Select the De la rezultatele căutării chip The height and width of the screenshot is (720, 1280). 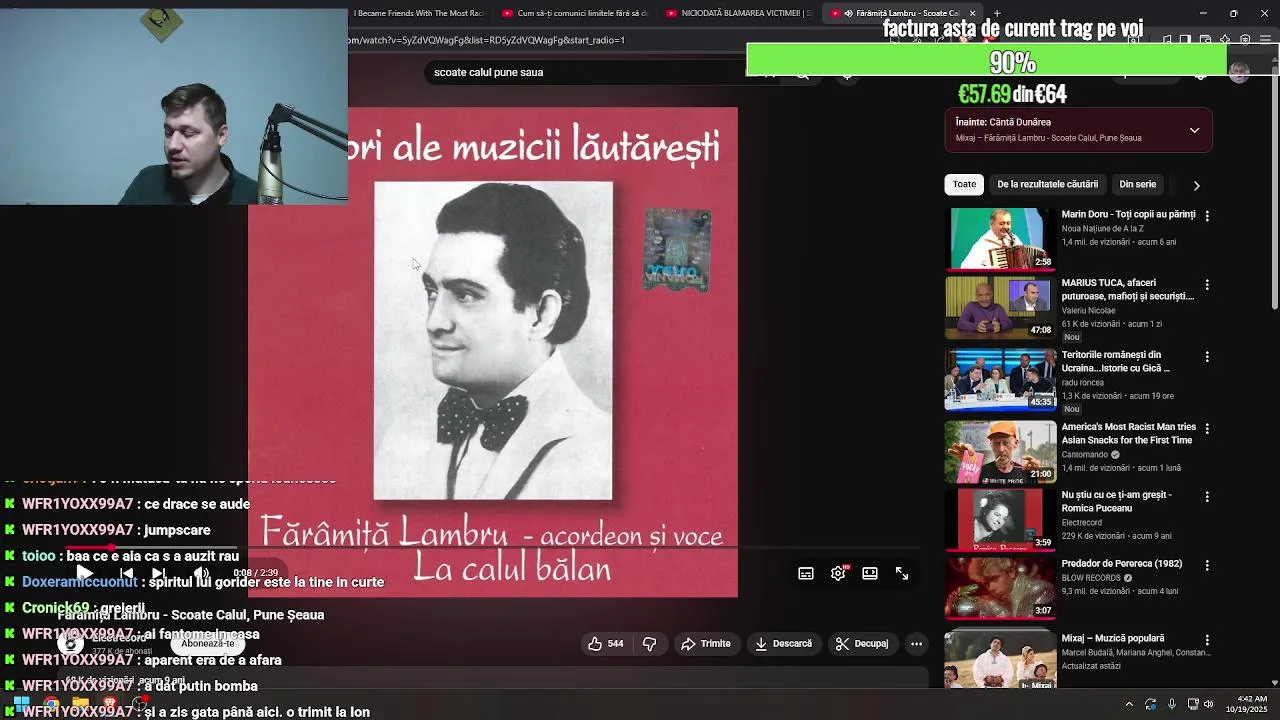pyautogui.click(x=1047, y=184)
